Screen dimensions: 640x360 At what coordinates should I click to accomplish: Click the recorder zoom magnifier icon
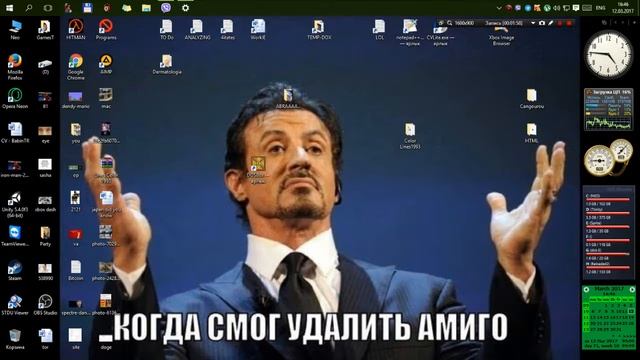tap(449, 23)
